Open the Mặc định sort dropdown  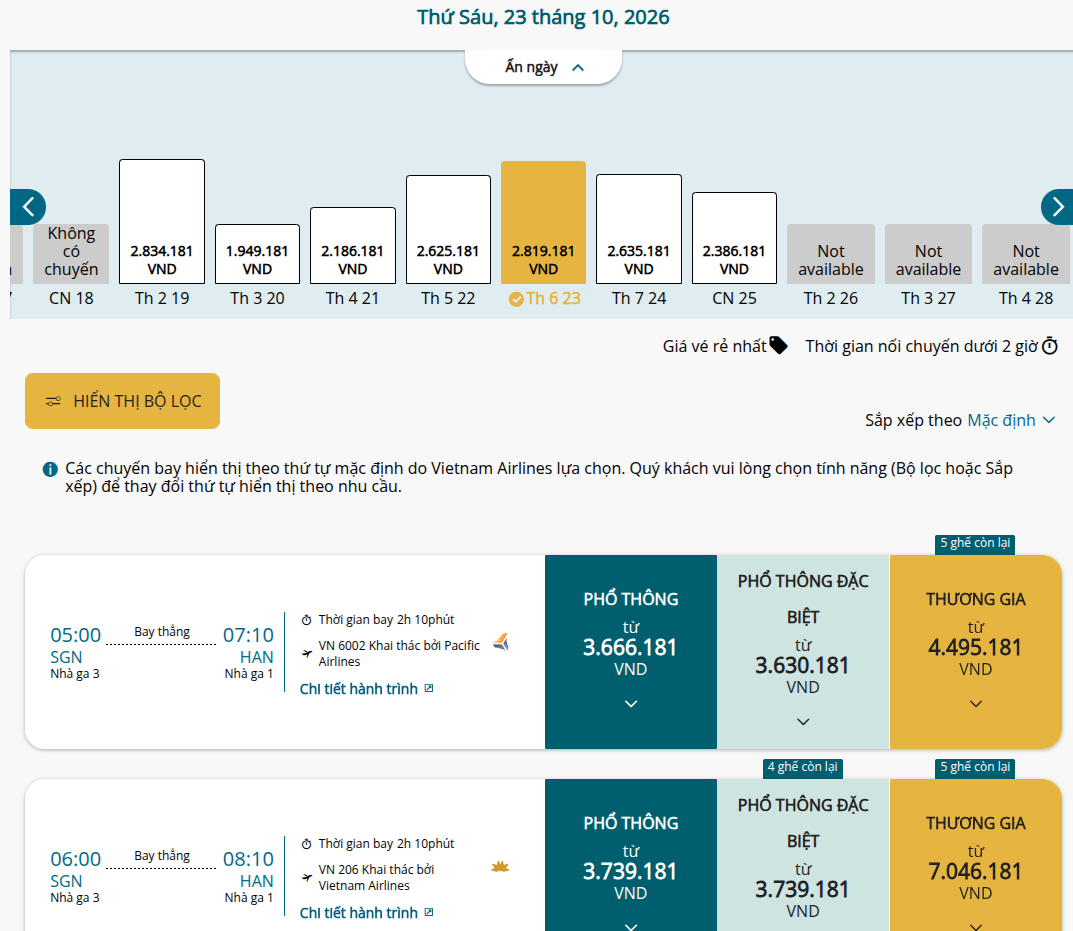tap(1011, 420)
